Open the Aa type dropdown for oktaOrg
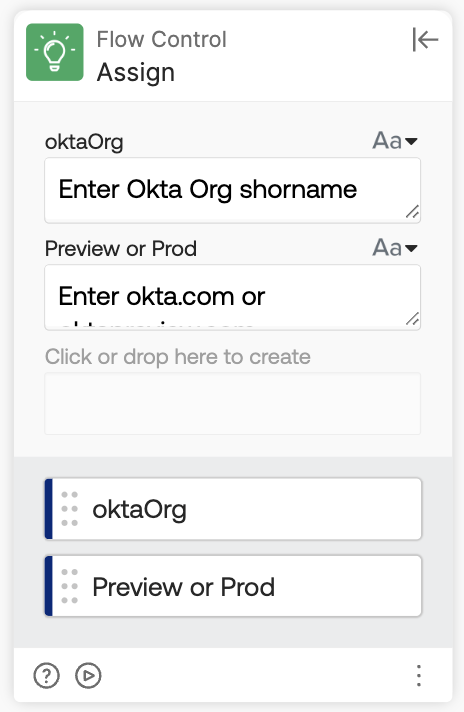Screen dimensions: 464x712 pos(395,141)
